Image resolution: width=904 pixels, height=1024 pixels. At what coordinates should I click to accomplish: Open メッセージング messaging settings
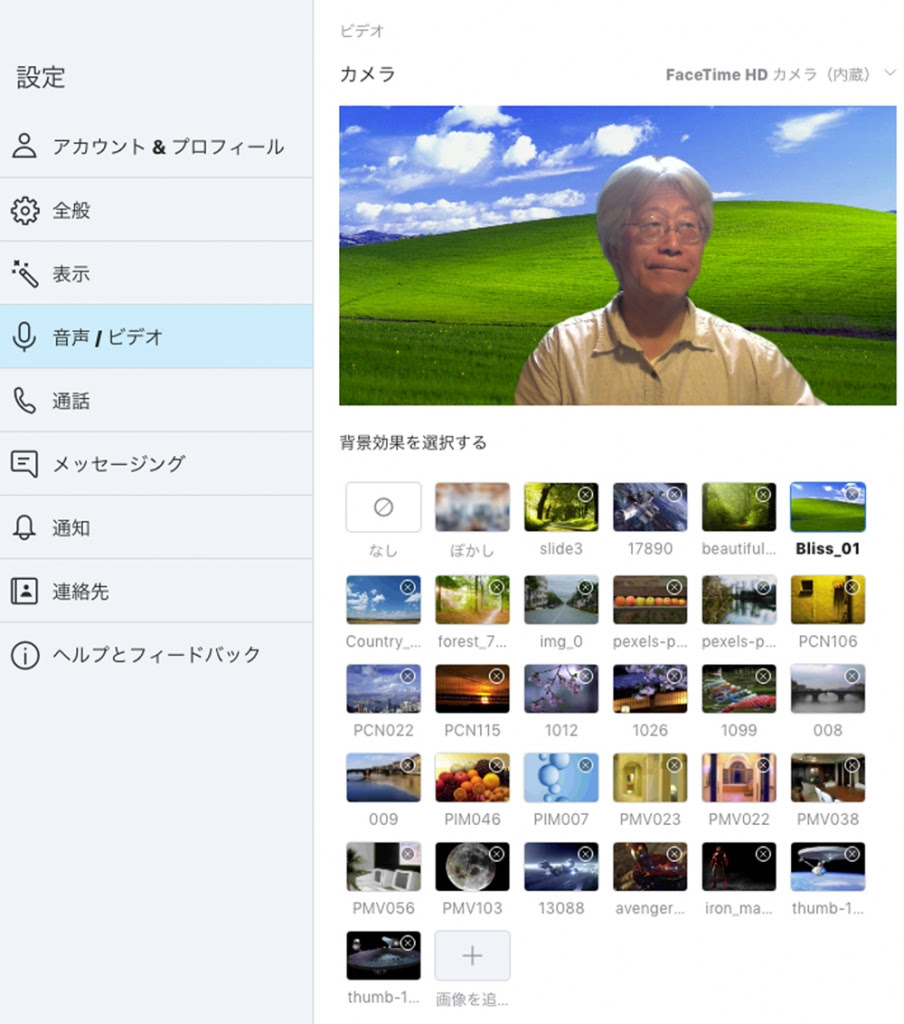(156, 464)
